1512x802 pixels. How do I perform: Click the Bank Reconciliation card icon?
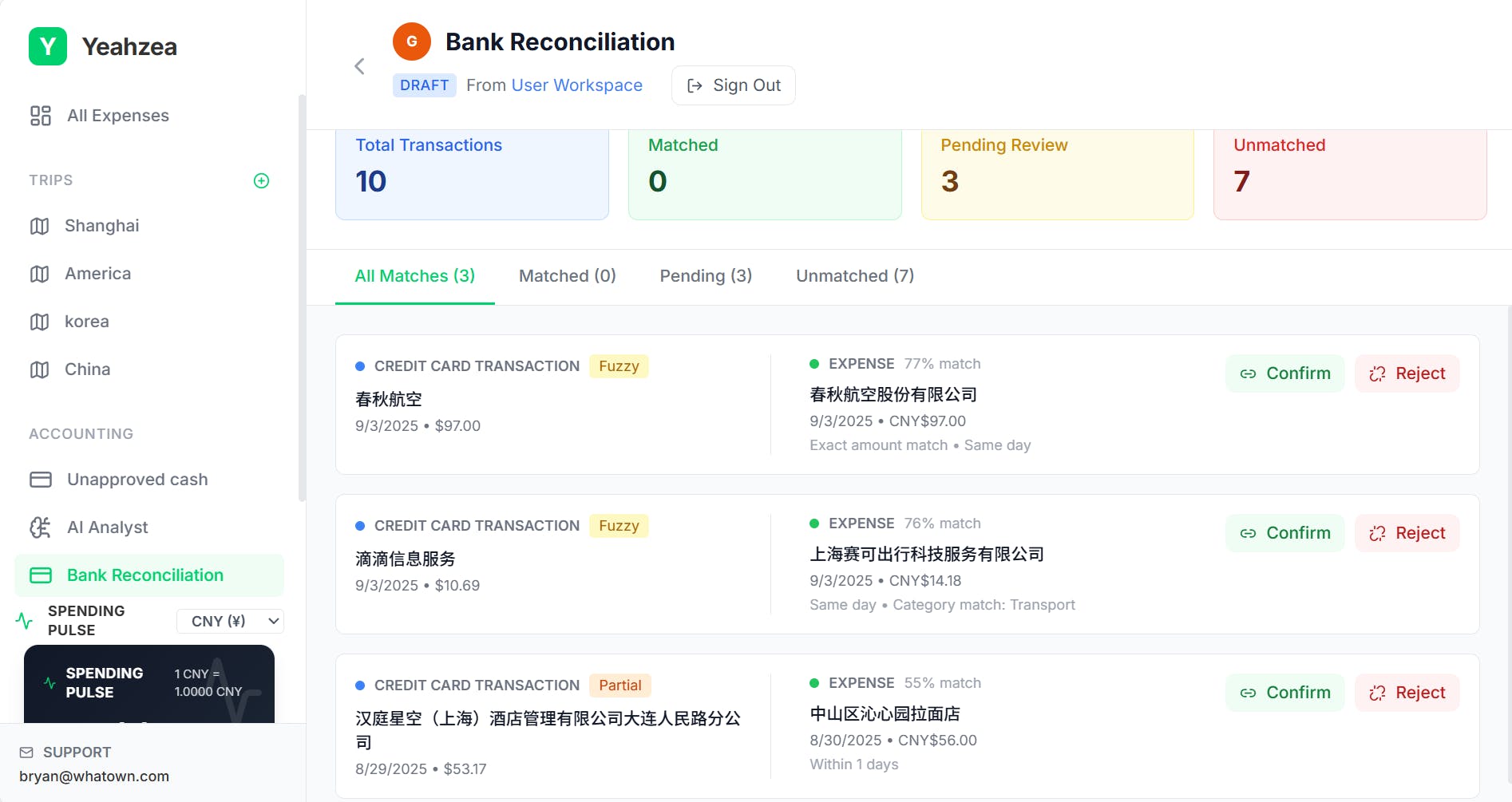41,575
